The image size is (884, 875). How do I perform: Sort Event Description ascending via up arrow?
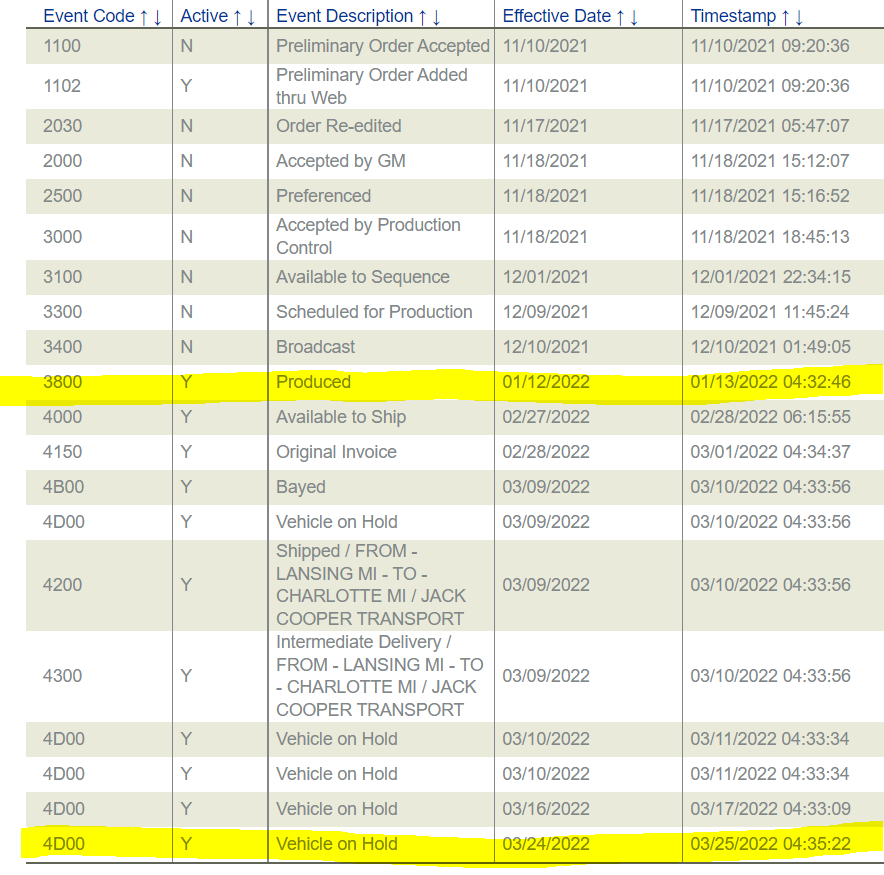(423, 16)
